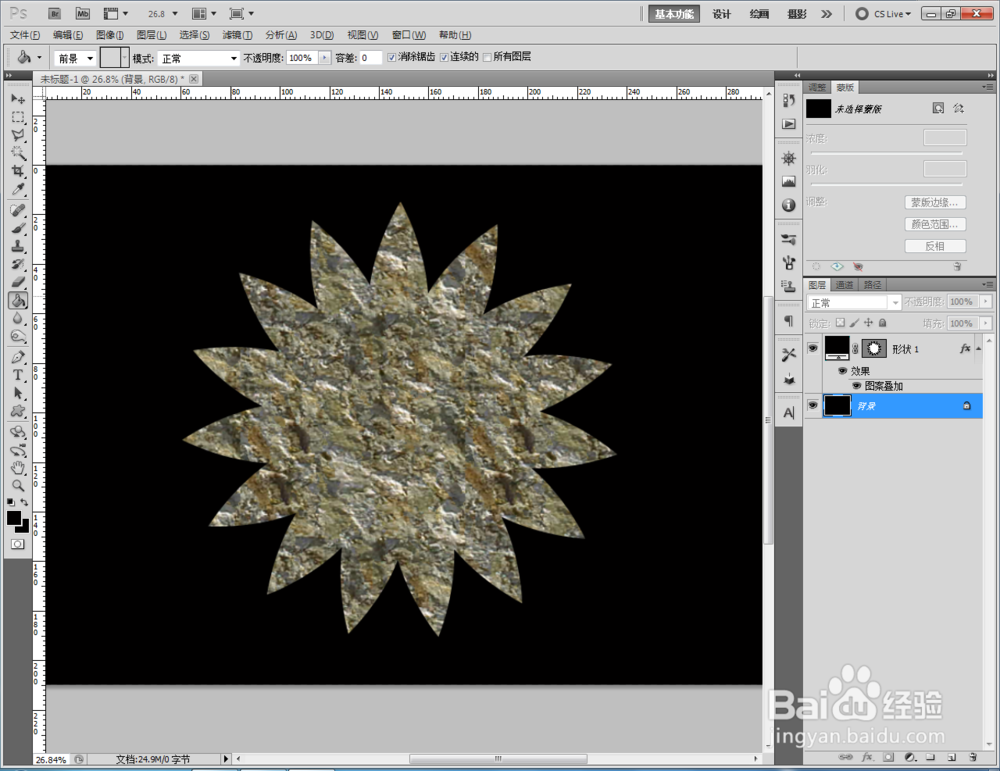Open the Histogram panel icon
Image resolution: width=1000 pixels, height=771 pixels.
(789, 182)
